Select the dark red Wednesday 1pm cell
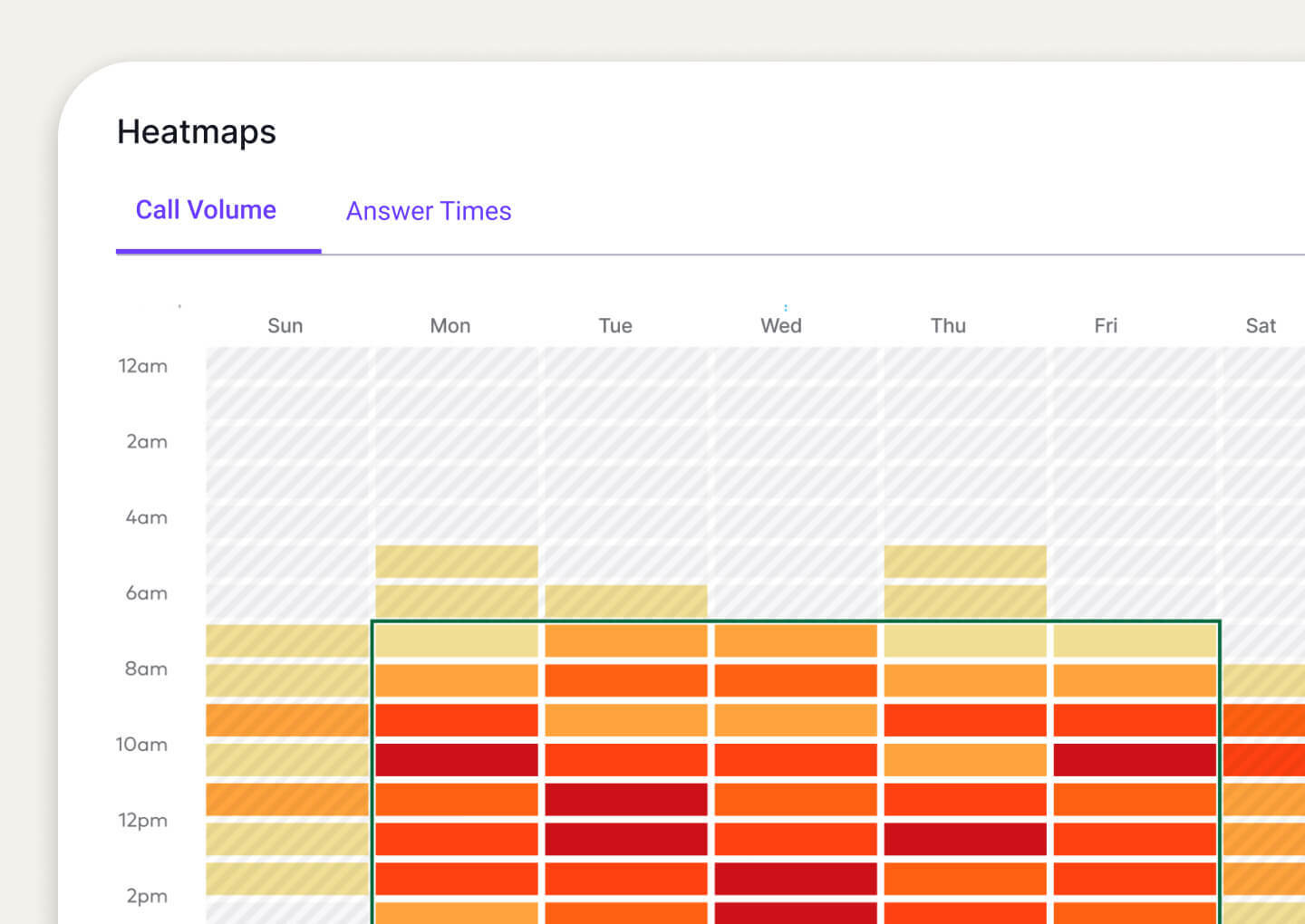This screenshot has height=924, width=1305. [796, 879]
